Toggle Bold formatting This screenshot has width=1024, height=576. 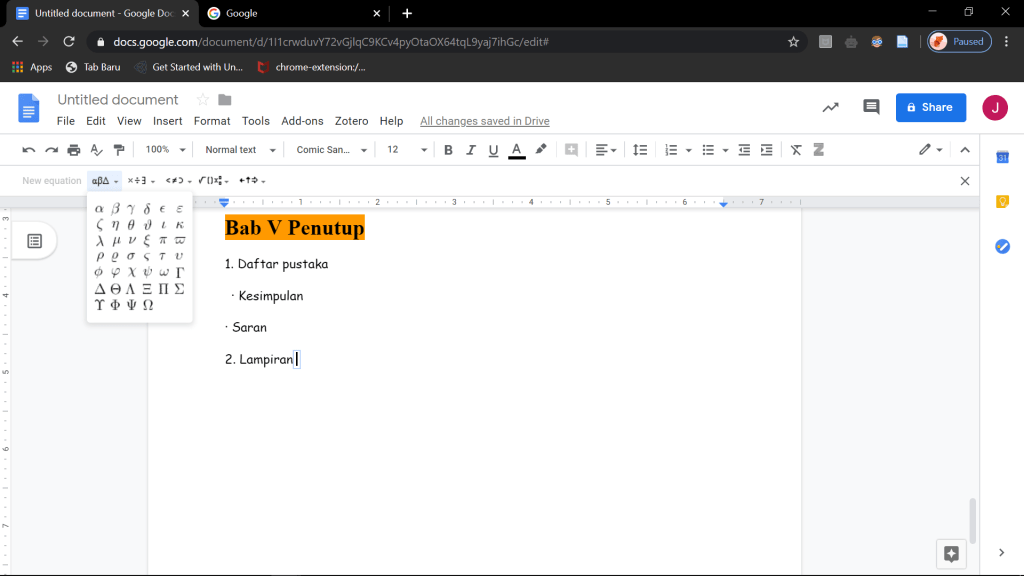click(x=448, y=150)
